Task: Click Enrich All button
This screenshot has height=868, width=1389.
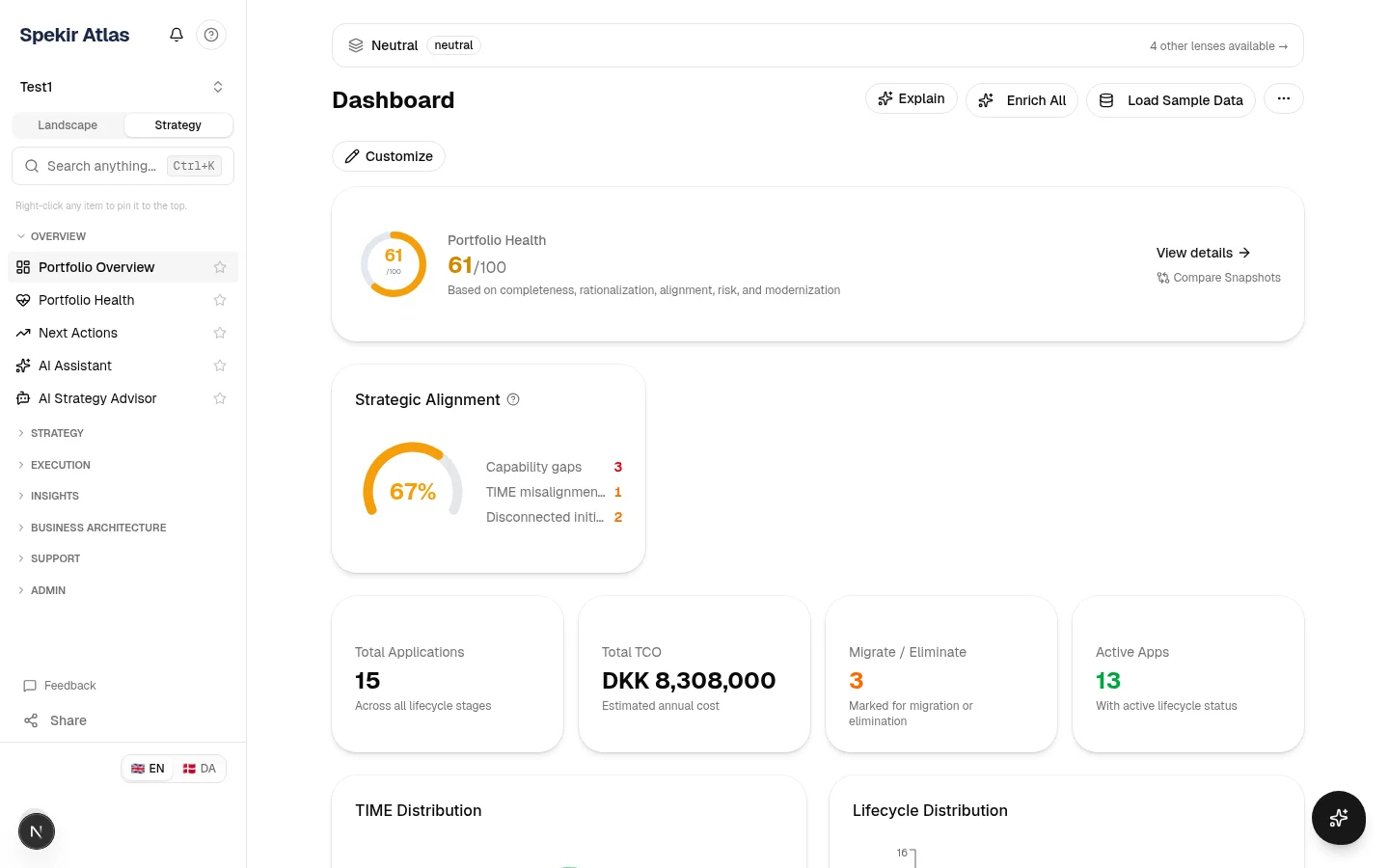Action: [1021, 100]
